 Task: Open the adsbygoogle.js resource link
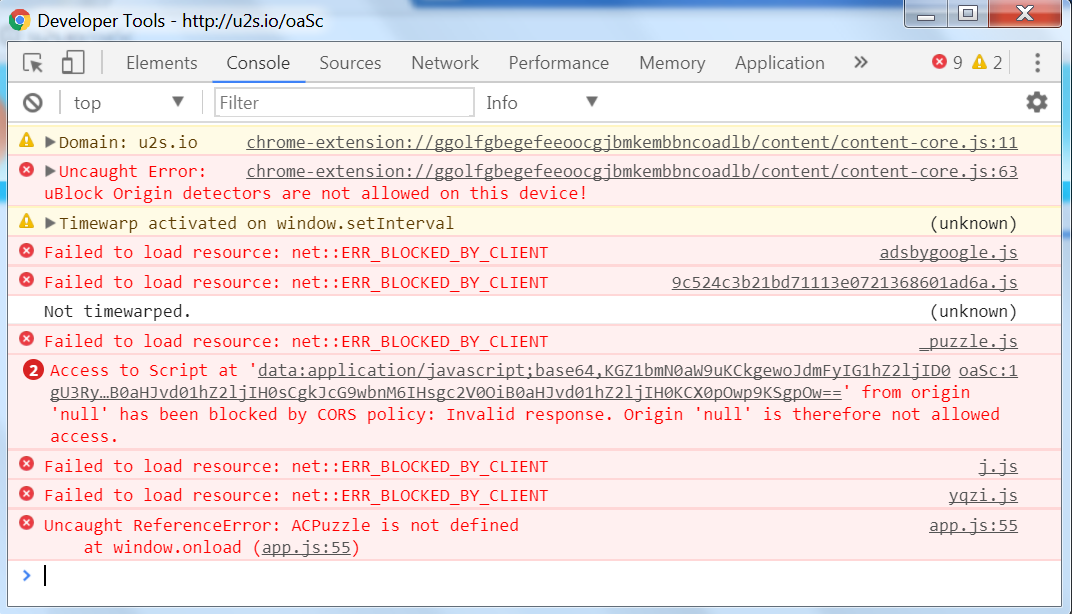pyautogui.click(x=948, y=252)
